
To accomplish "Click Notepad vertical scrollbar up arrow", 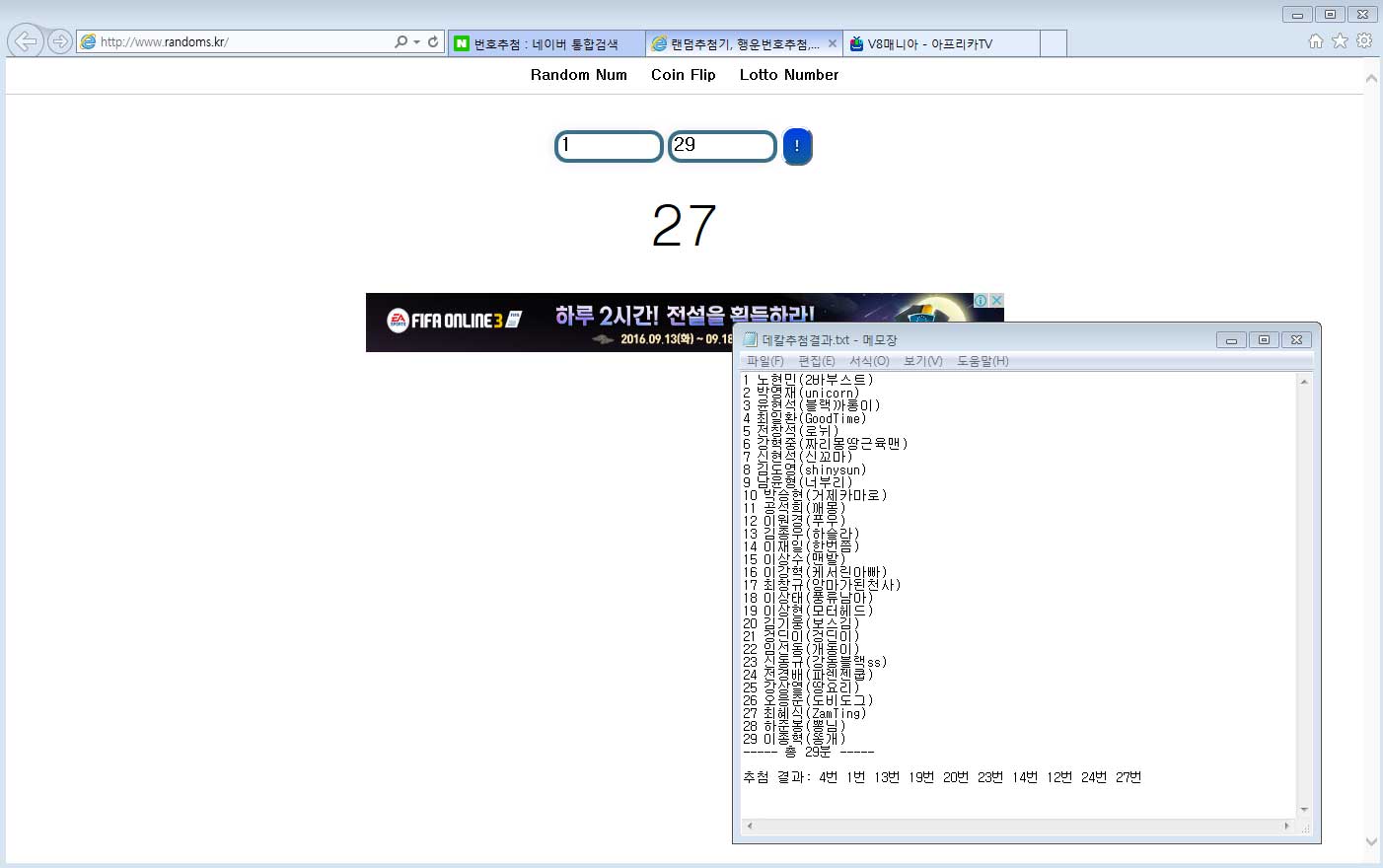I will (x=1304, y=381).
